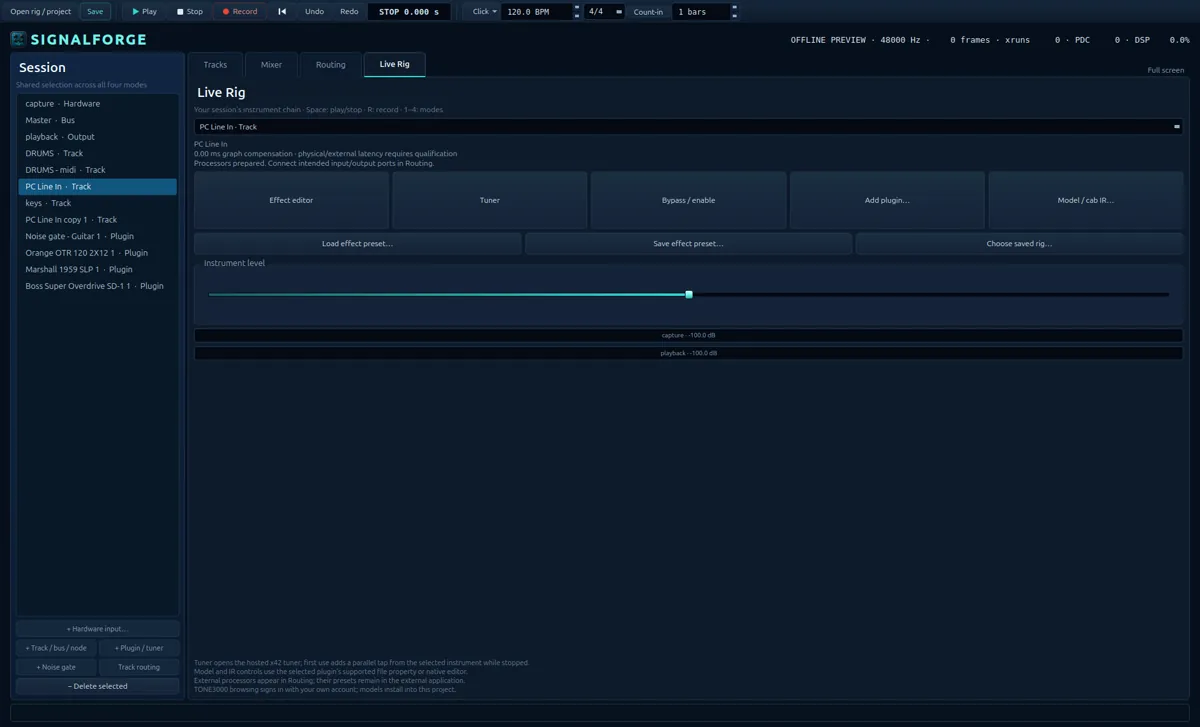Switch to the Mixer tab
The width and height of the screenshot is (1200, 727).
pos(271,65)
